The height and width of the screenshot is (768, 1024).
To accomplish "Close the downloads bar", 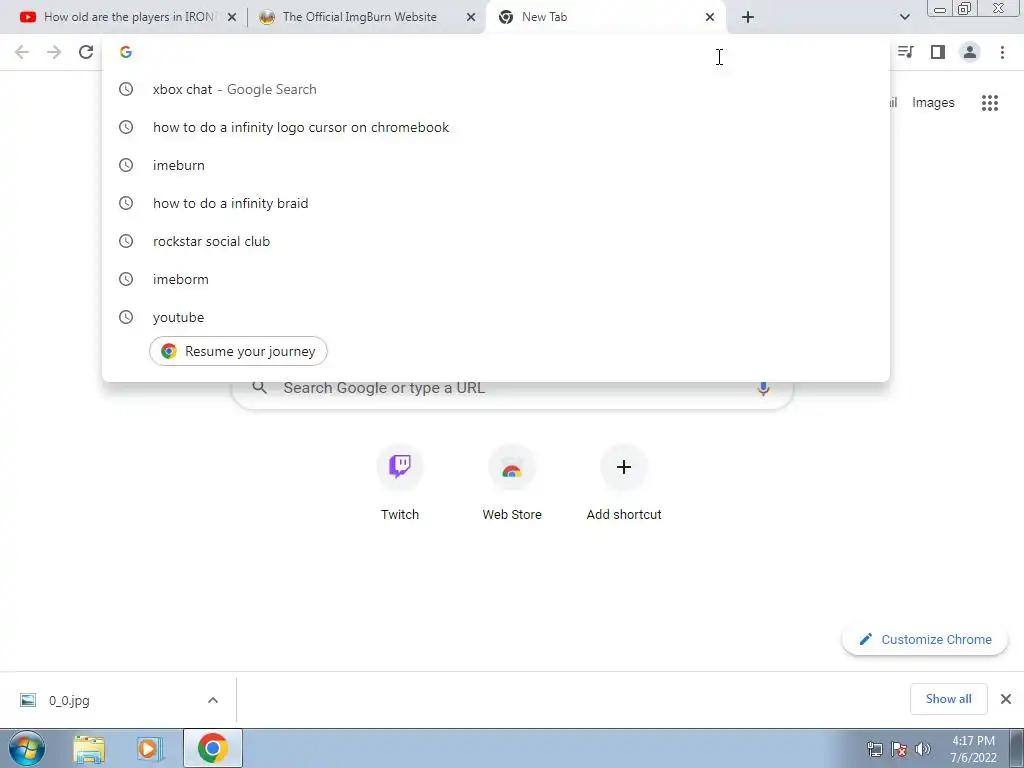I will (x=1006, y=699).
